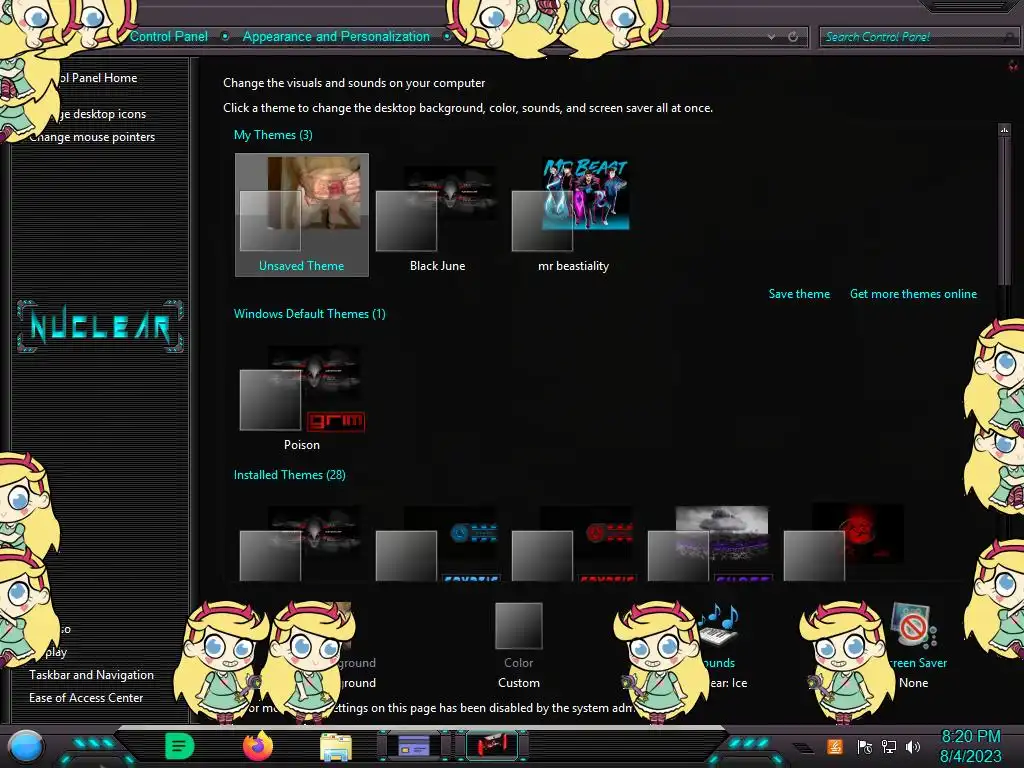Image resolution: width=1024 pixels, height=768 pixels.
Task: Select the red clock installed theme thumbnail
Action: (572, 543)
